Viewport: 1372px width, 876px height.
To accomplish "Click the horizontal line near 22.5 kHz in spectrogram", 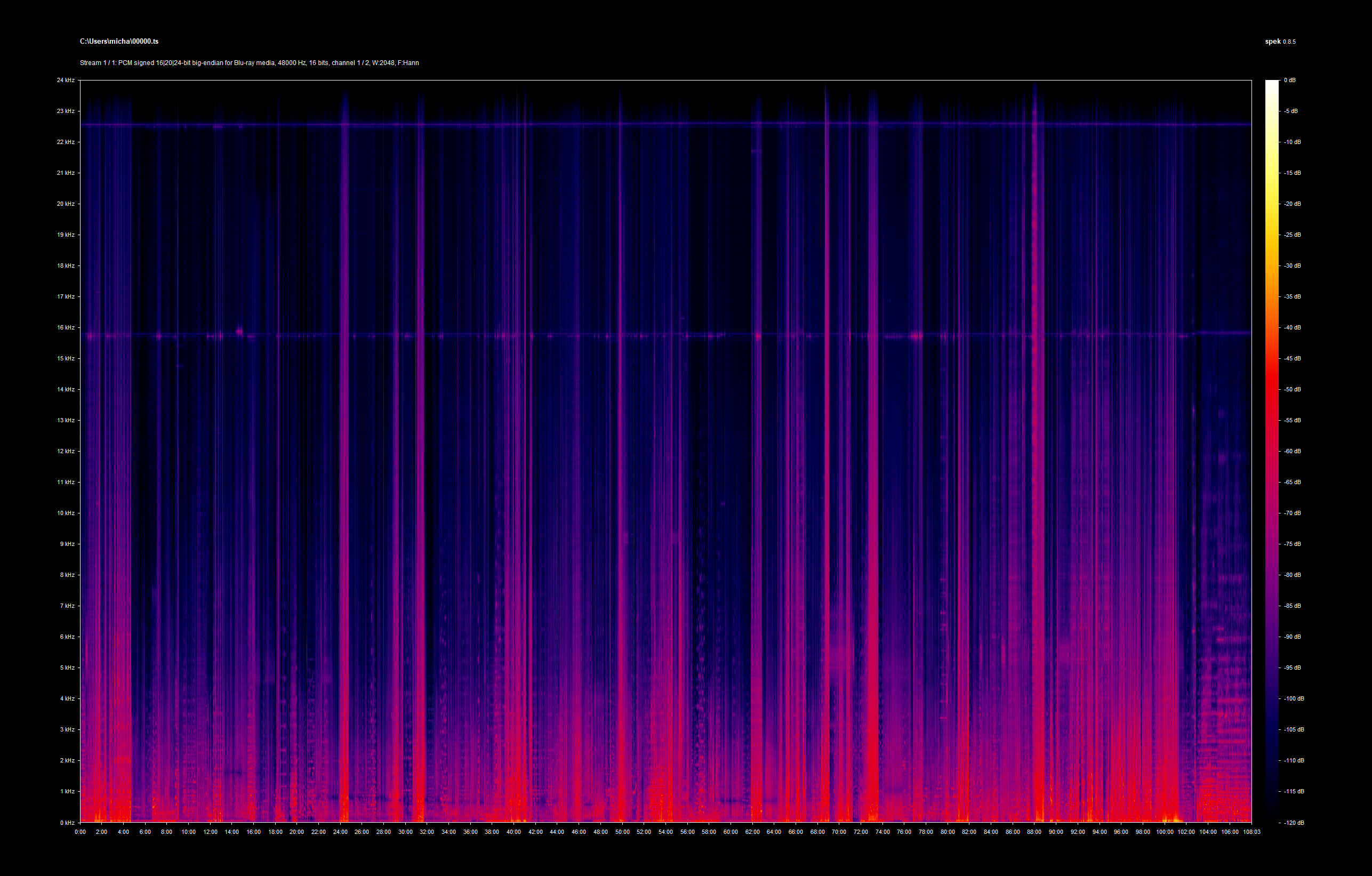I will 570,124.
